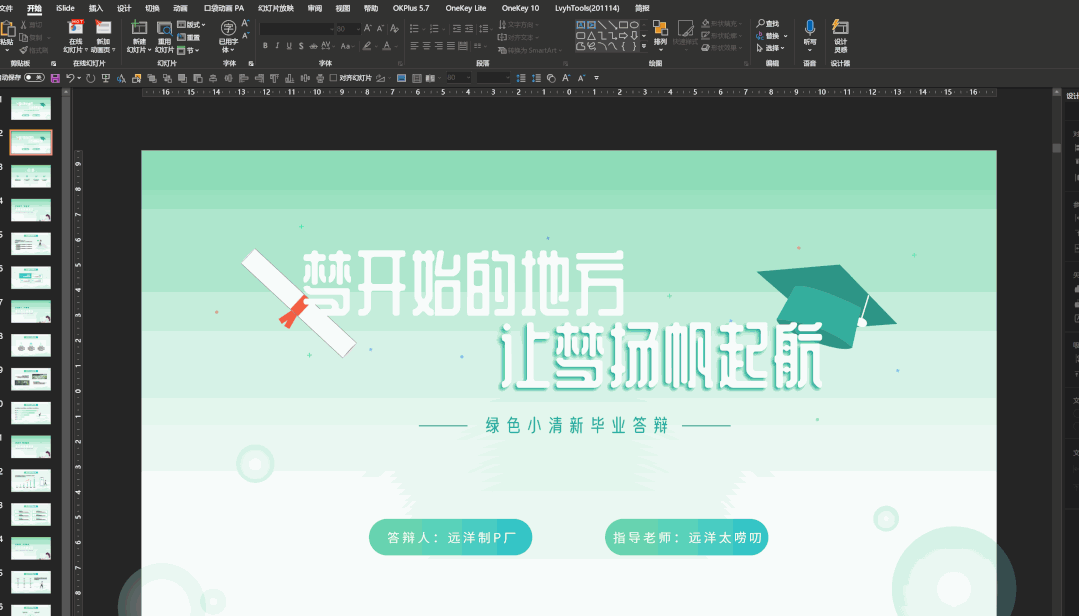
Task: Open the OneKey Lite tab
Action: pyautogui.click(x=466, y=8)
